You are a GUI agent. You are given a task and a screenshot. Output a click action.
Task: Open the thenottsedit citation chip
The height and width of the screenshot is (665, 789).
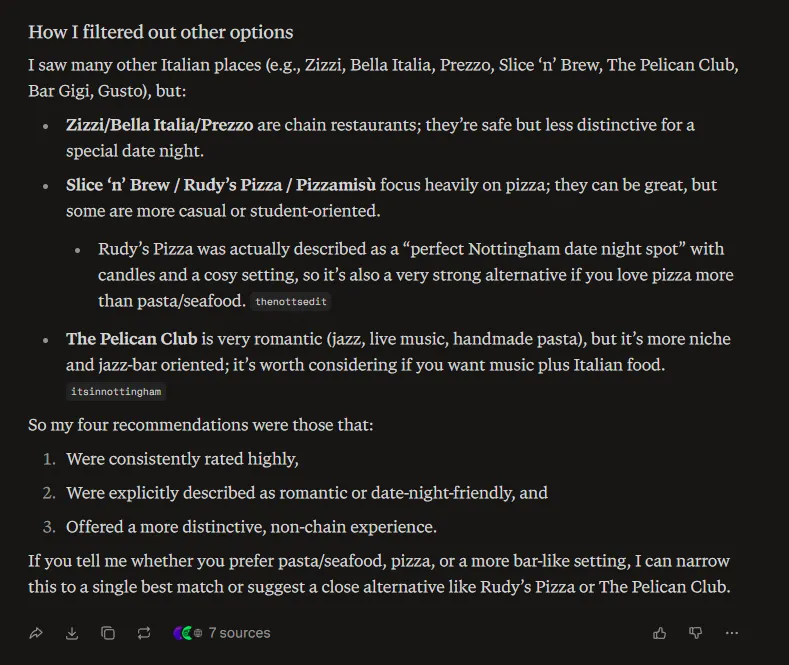pyautogui.click(x=291, y=302)
